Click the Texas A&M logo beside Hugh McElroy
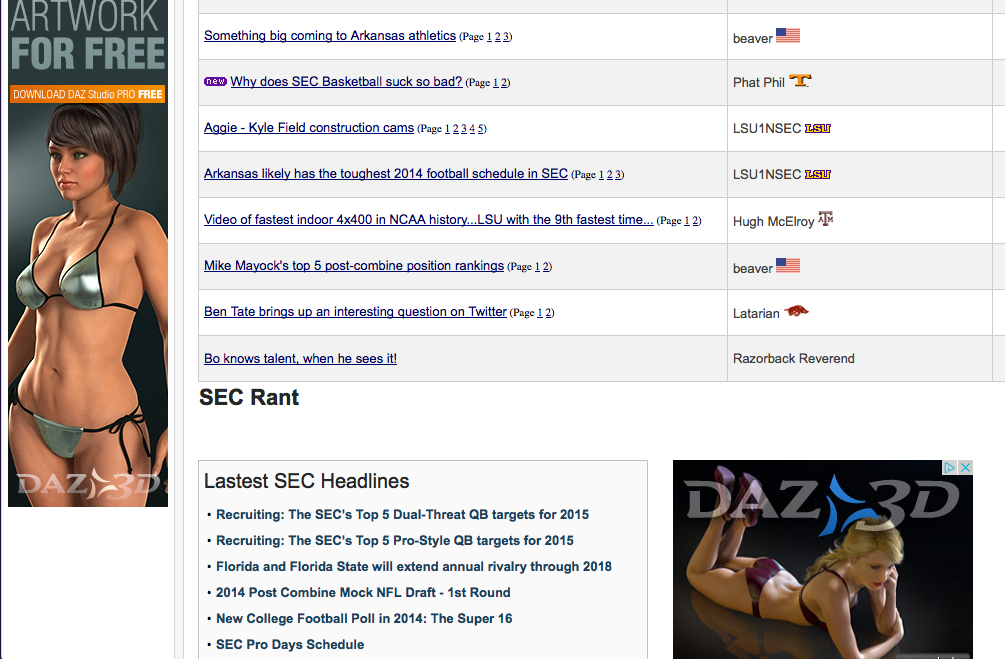Screen dimensions: 1005x659 [x=826, y=219]
